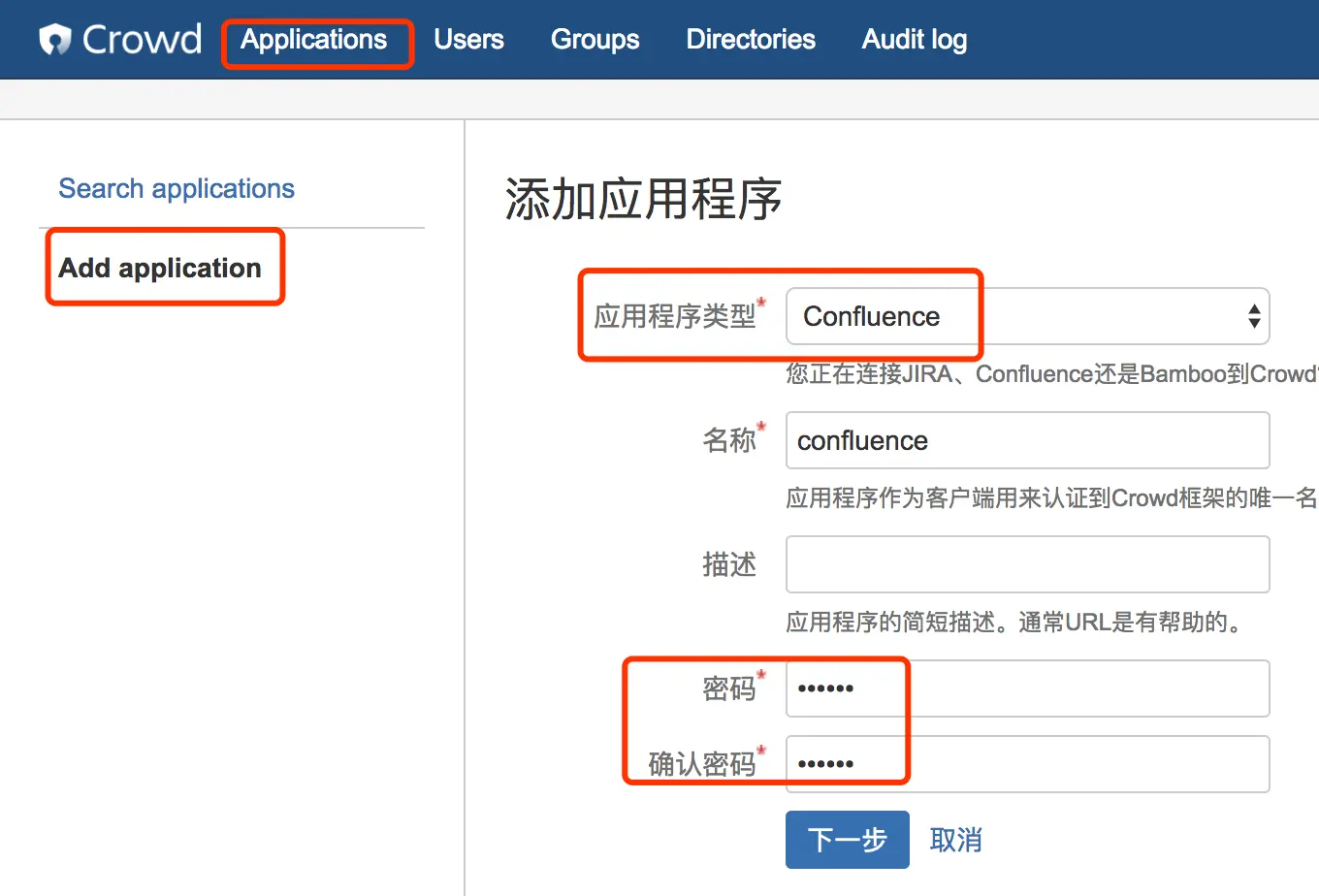Go to the Users tab
Viewport: 1319px width, 896px height.
tap(468, 40)
